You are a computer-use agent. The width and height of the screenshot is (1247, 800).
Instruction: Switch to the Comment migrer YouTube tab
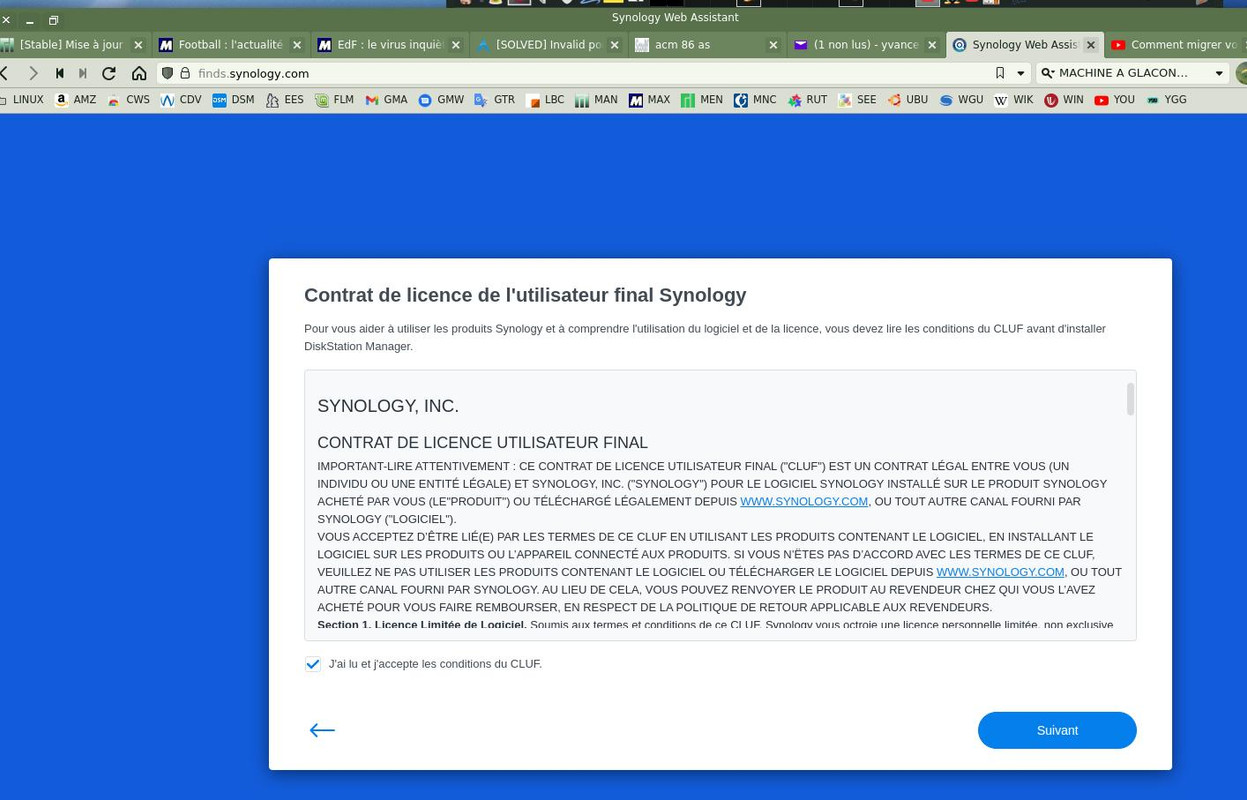[1175, 45]
